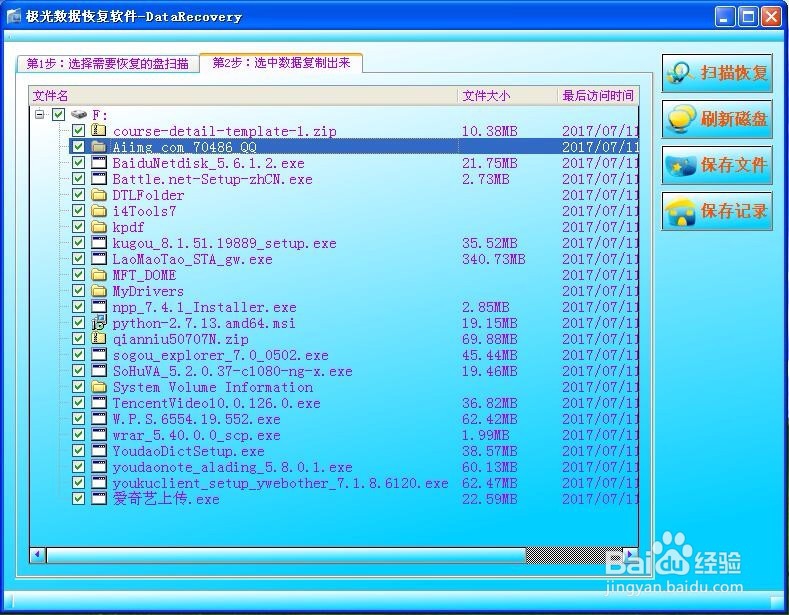Click the MyDrivers folder icon

click(x=99, y=291)
